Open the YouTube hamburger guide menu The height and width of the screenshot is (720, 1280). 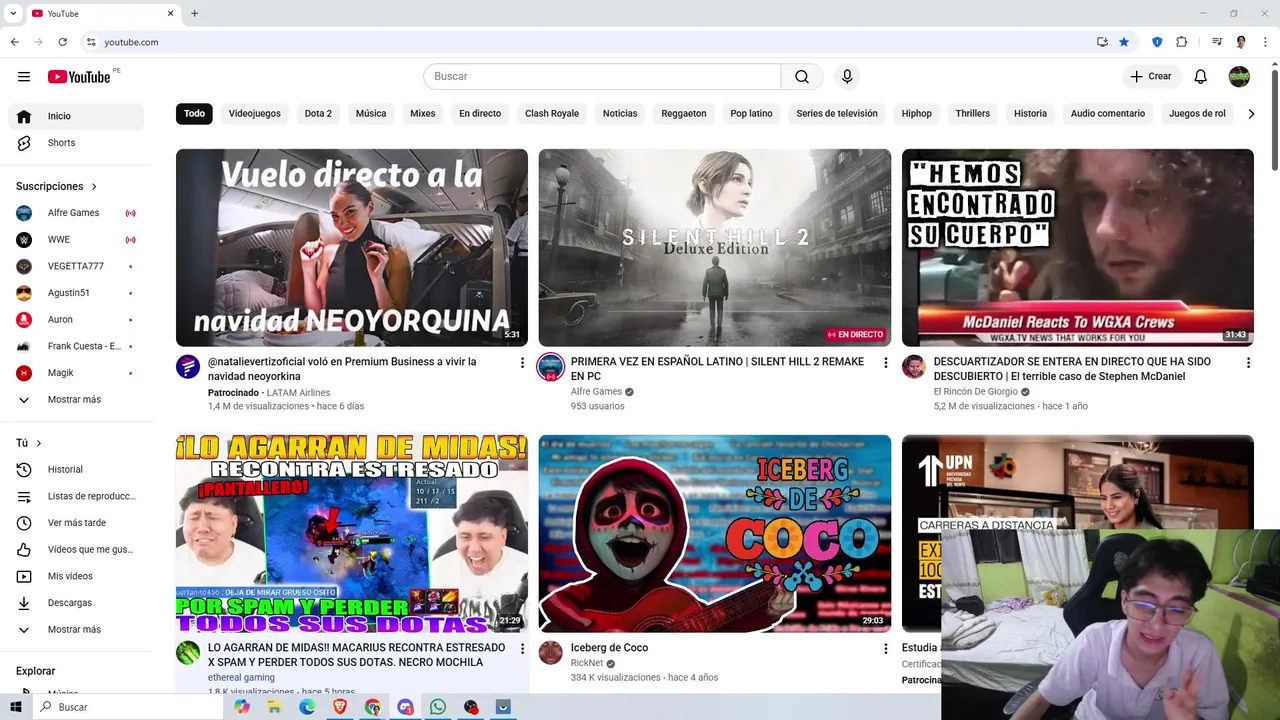[24, 77]
